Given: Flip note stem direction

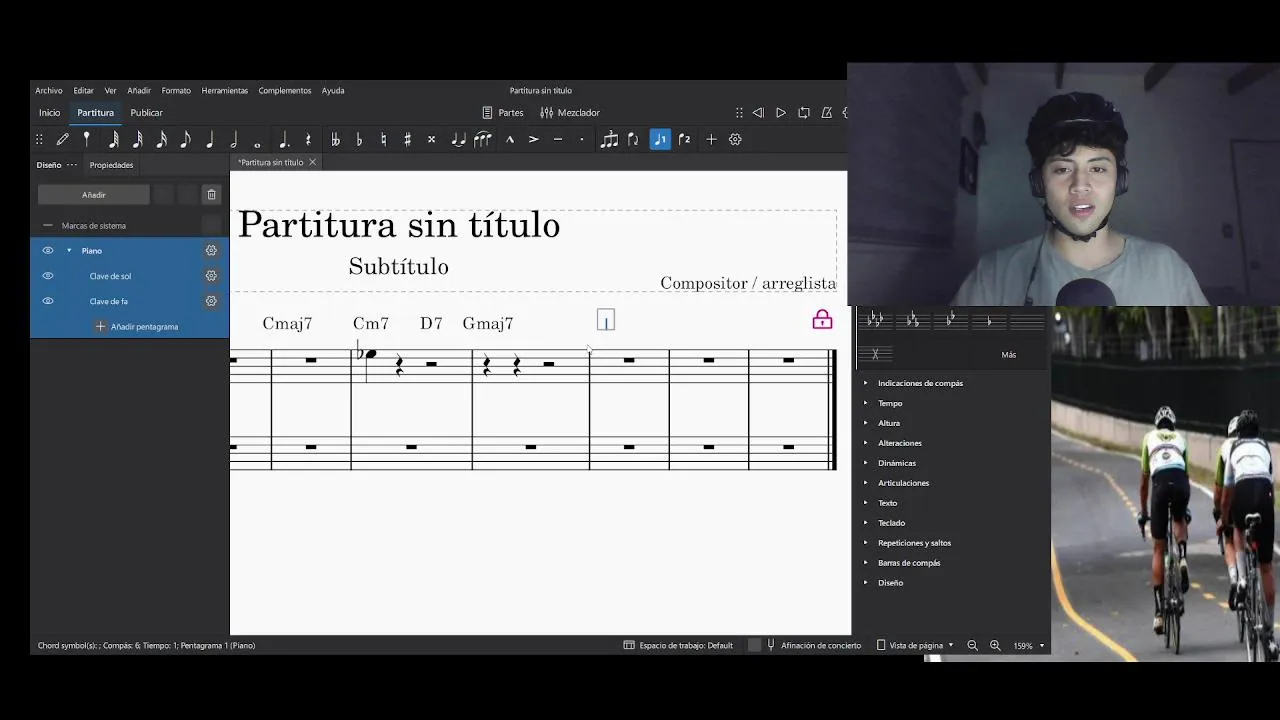Looking at the screenshot, I should [x=633, y=140].
